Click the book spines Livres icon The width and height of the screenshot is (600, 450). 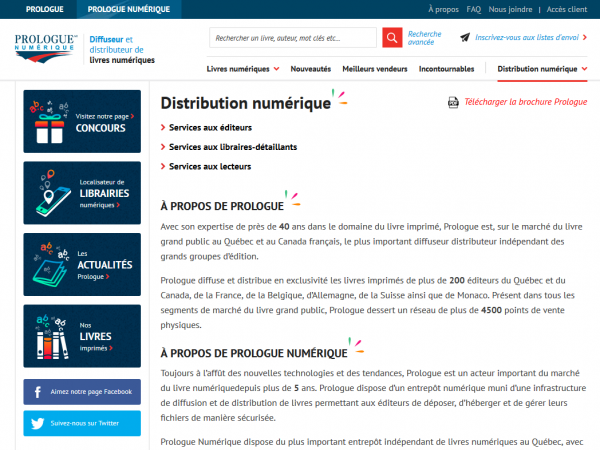coord(52,337)
